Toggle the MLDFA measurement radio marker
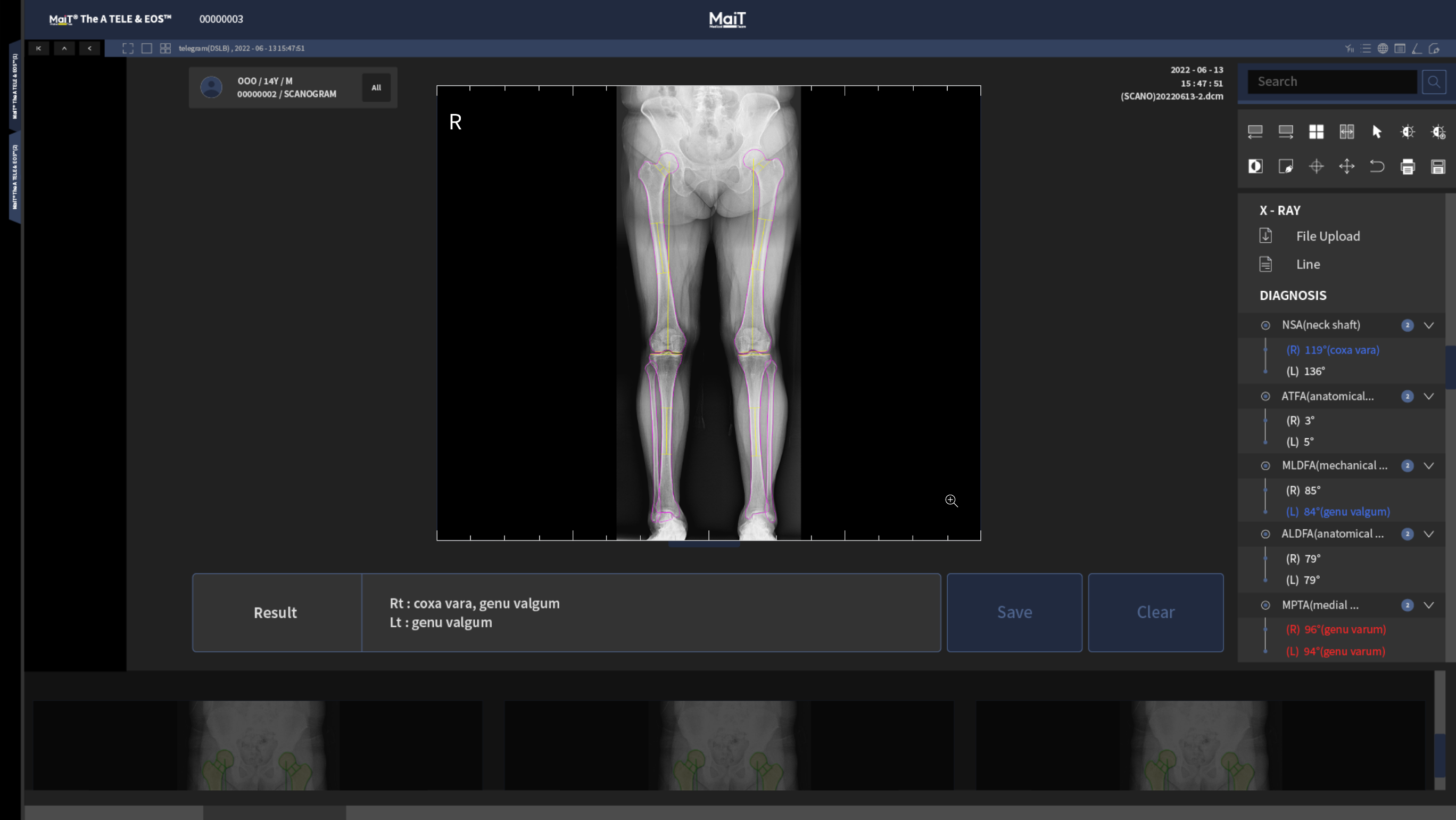The height and width of the screenshot is (820, 1456). coord(1265,465)
